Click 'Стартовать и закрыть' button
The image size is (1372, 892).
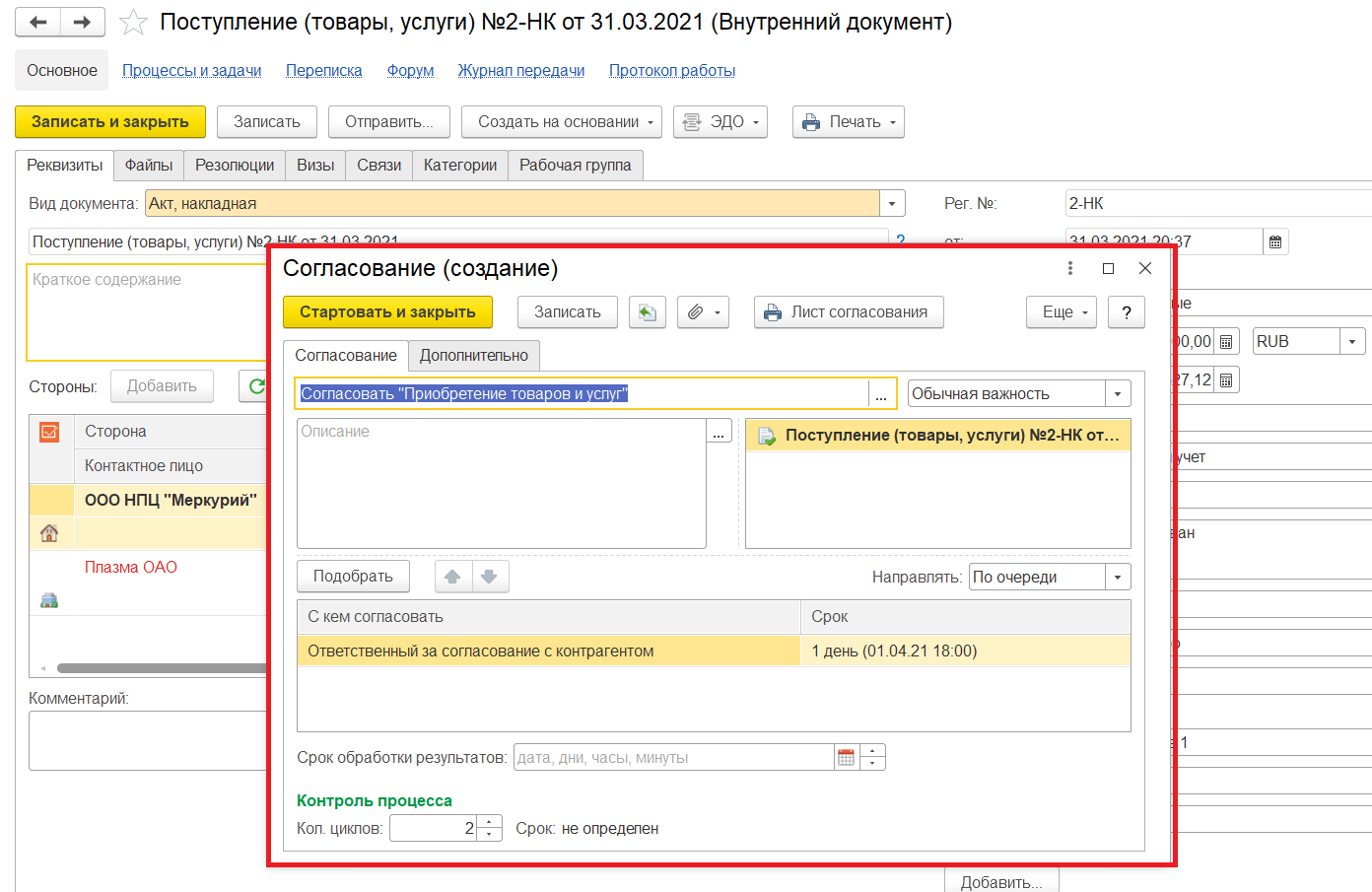coord(387,312)
